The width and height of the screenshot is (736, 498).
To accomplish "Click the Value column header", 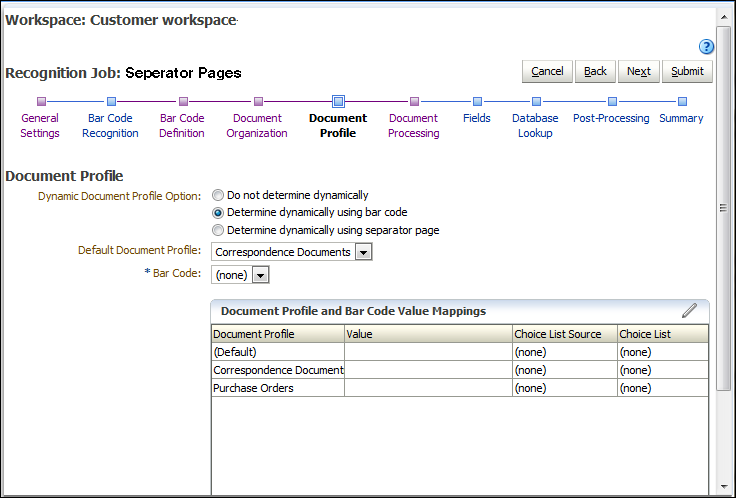I will click(429, 334).
